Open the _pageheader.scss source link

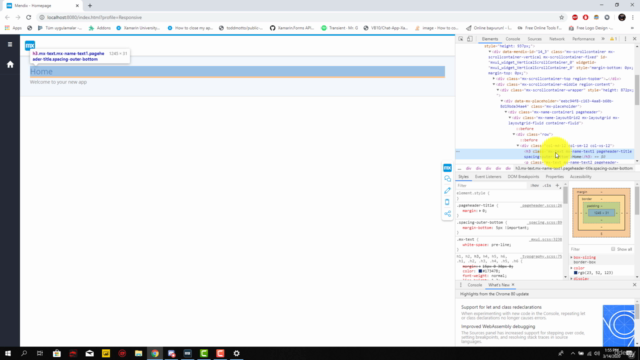click(542, 205)
